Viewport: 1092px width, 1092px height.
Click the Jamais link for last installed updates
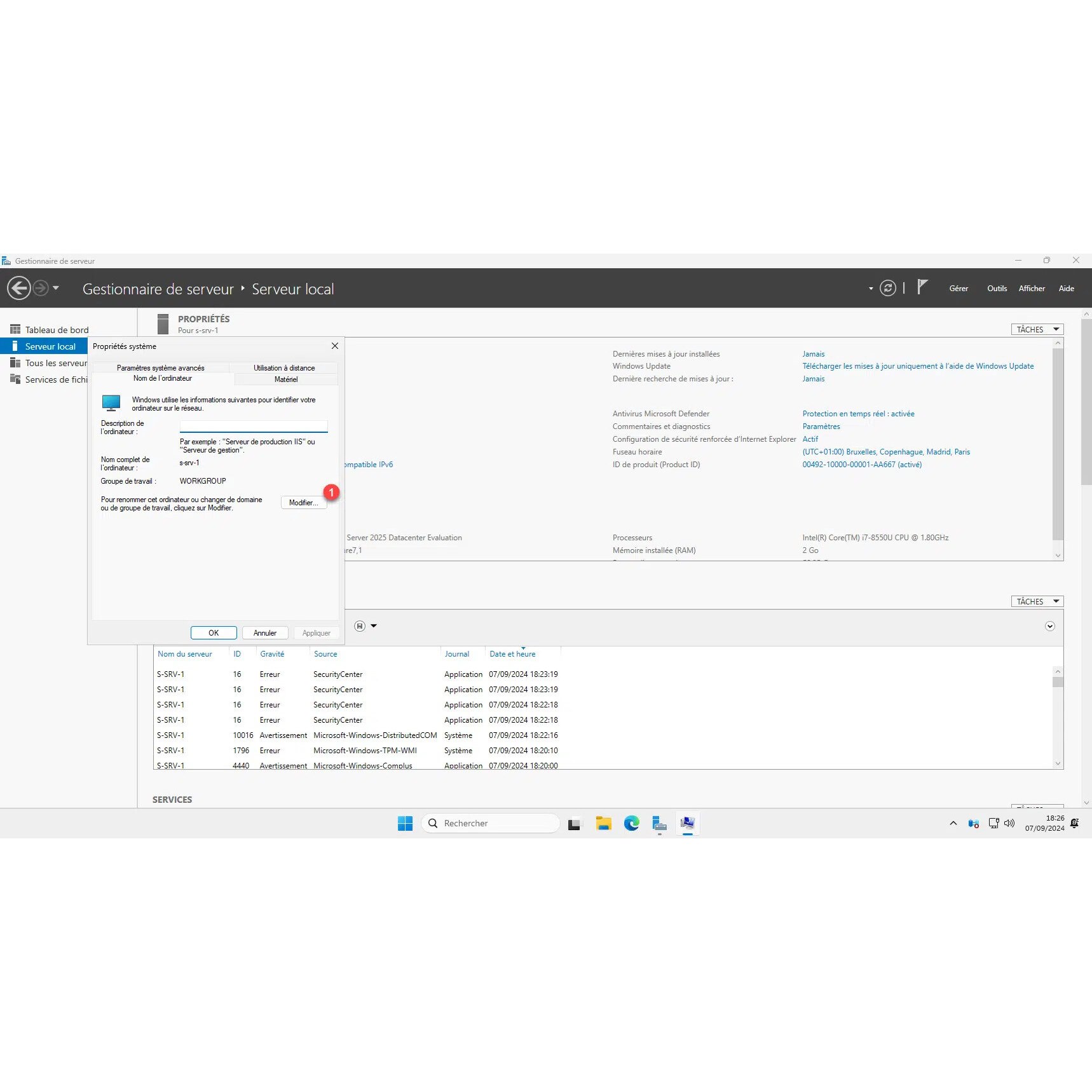[813, 353]
